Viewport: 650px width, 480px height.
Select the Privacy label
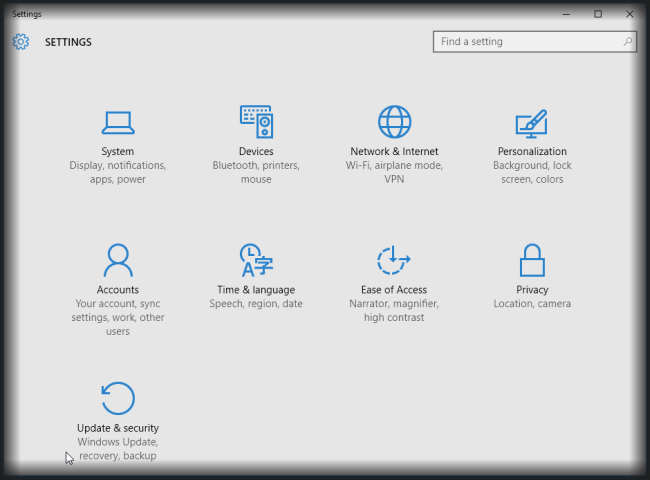pyautogui.click(x=532, y=290)
